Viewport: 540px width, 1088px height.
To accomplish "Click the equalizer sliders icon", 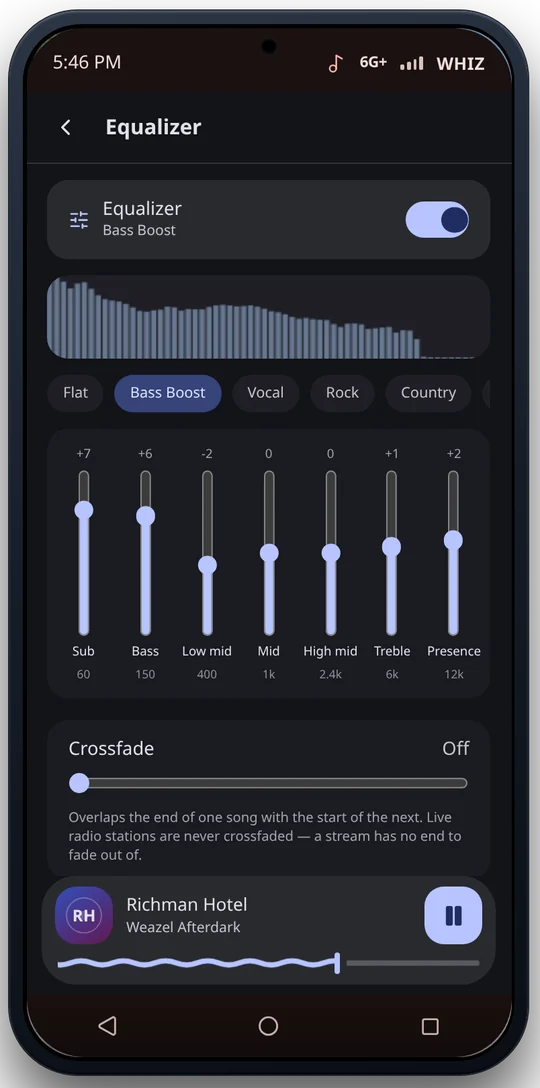I will 79,220.
